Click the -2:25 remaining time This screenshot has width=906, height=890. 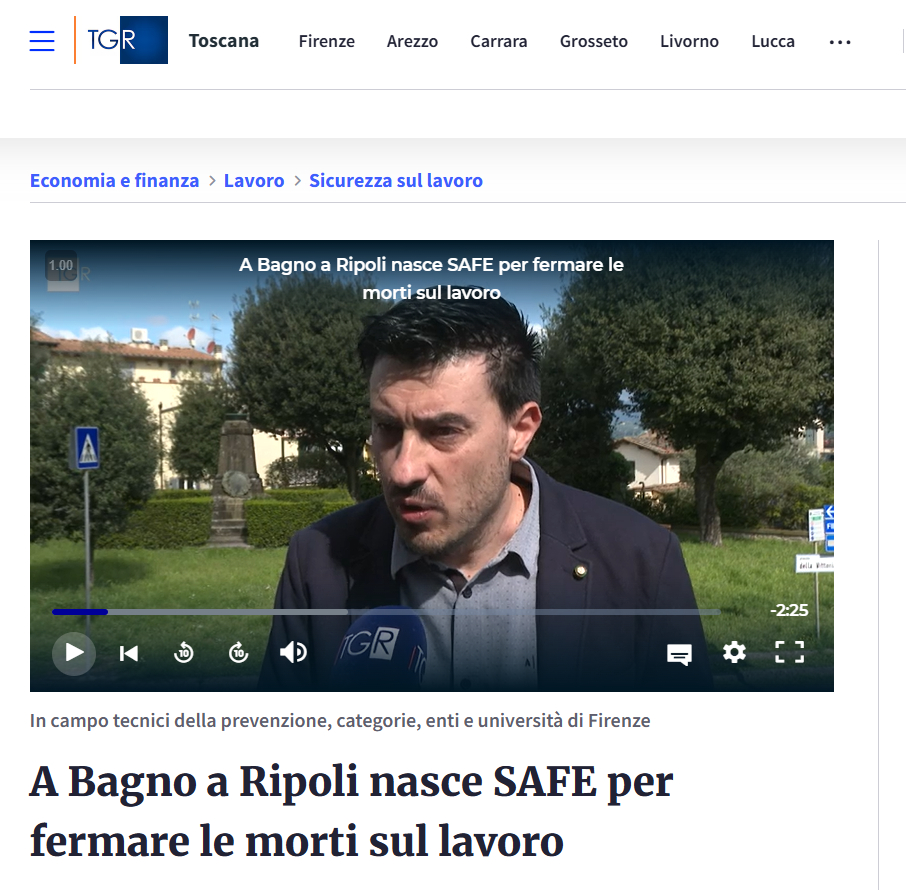click(x=789, y=610)
